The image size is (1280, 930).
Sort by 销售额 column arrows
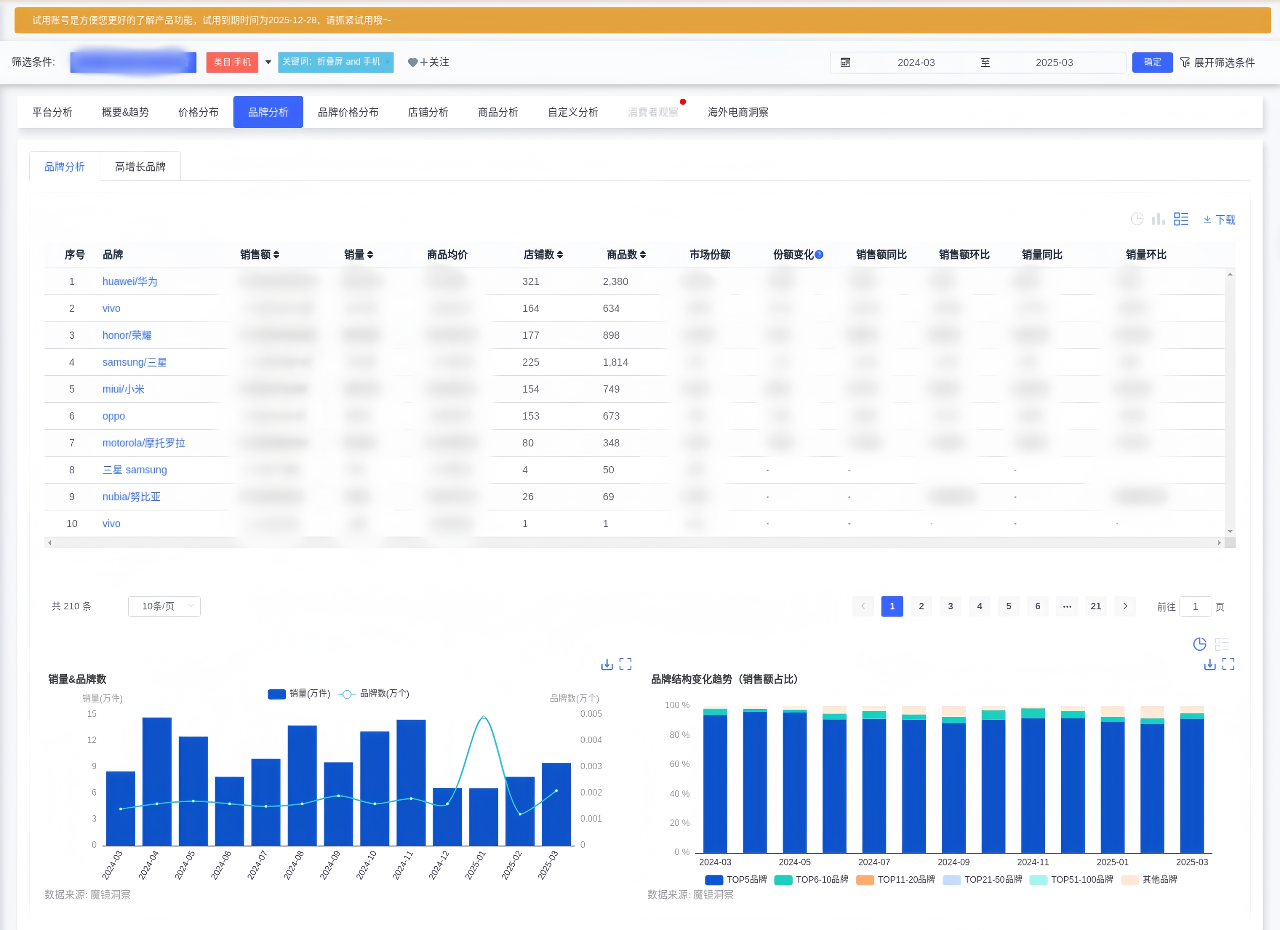point(276,255)
